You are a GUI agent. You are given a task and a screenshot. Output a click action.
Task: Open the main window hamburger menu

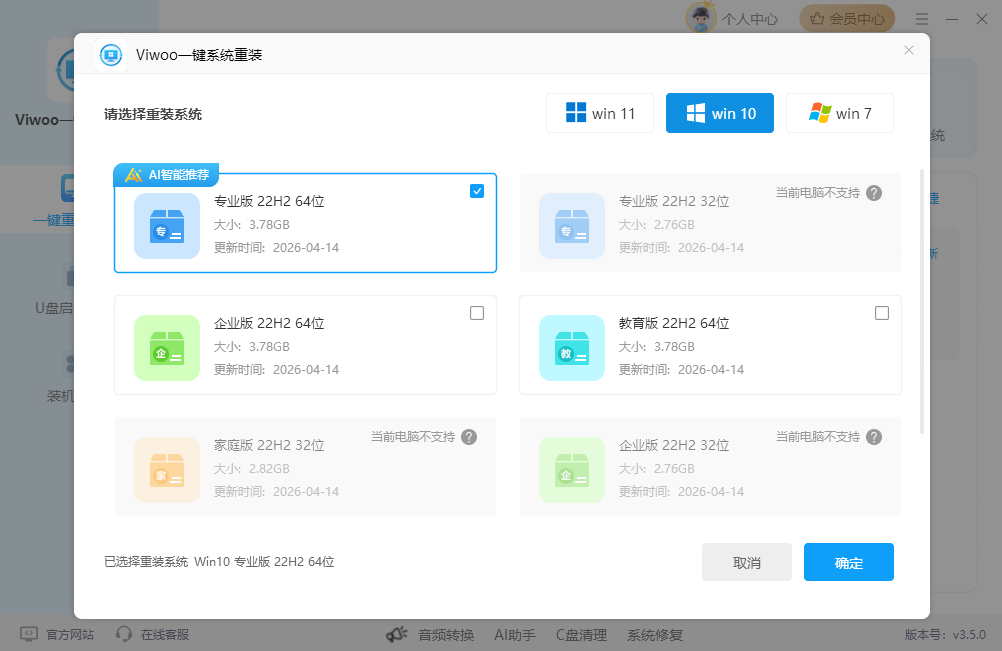[x=921, y=19]
